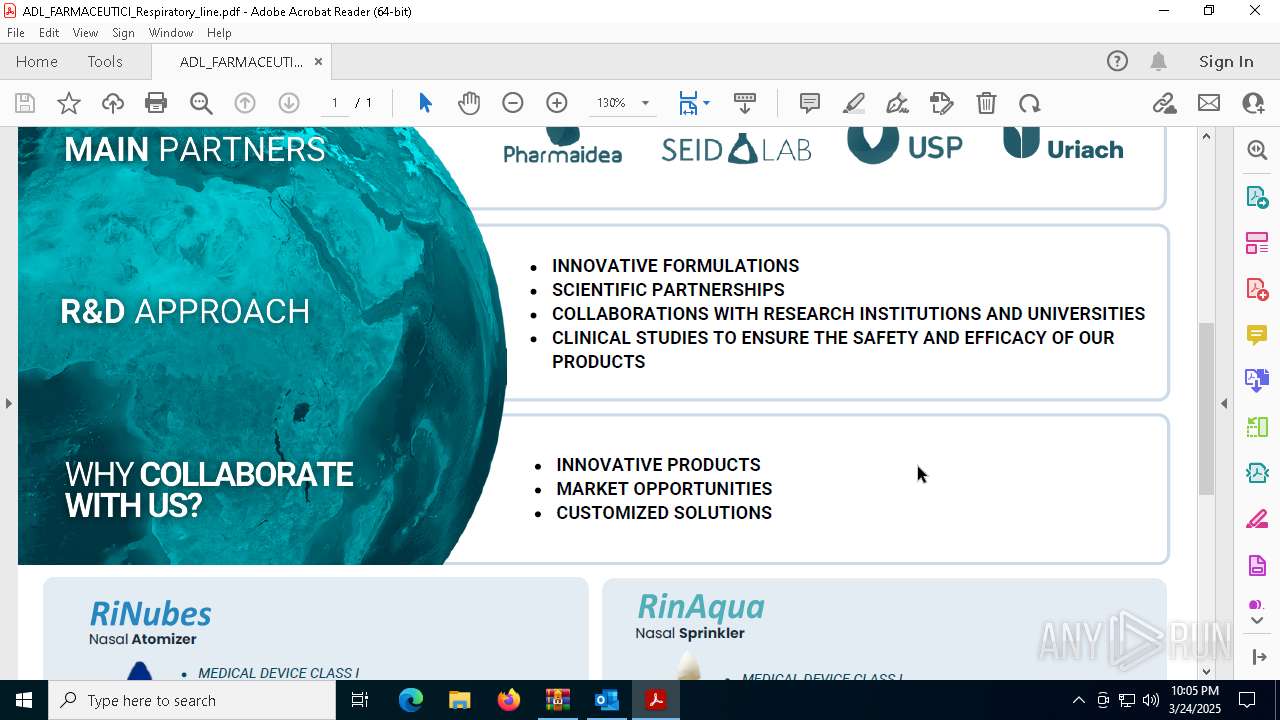Collapse the right tools pane
Viewport: 1280px width, 720px height.
(1224, 403)
